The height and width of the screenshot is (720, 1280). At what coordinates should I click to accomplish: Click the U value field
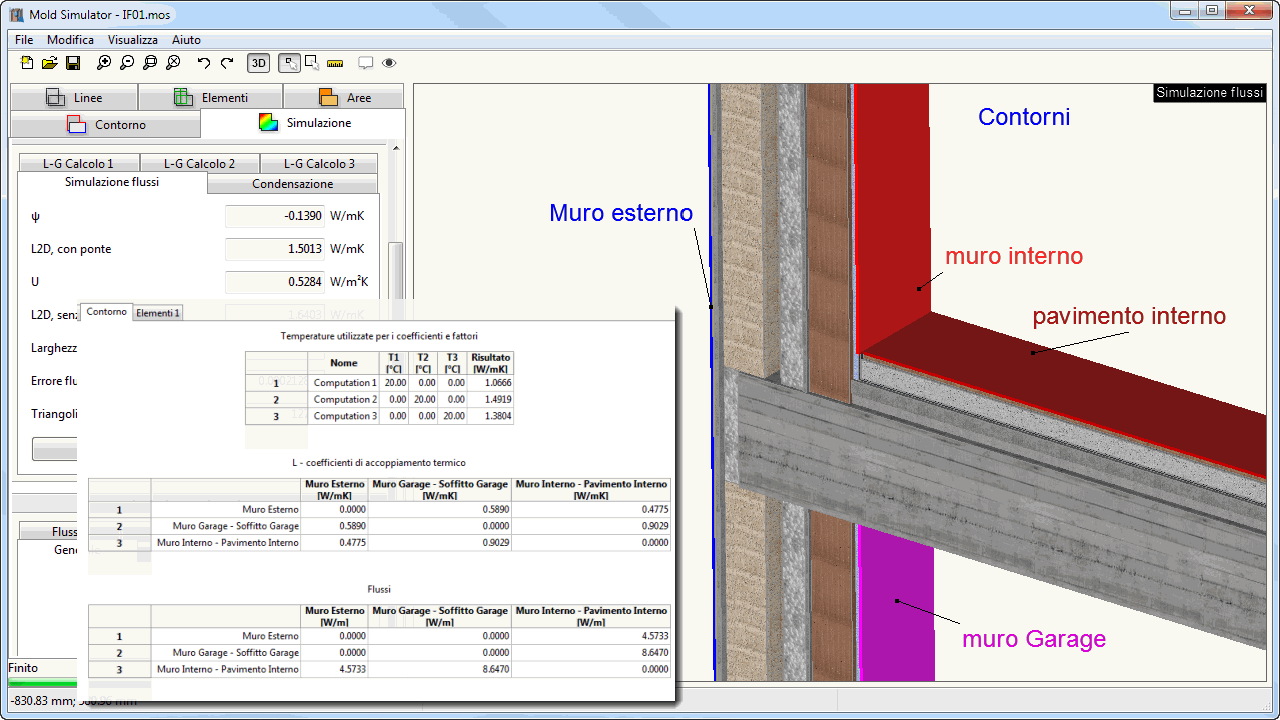(275, 282)
